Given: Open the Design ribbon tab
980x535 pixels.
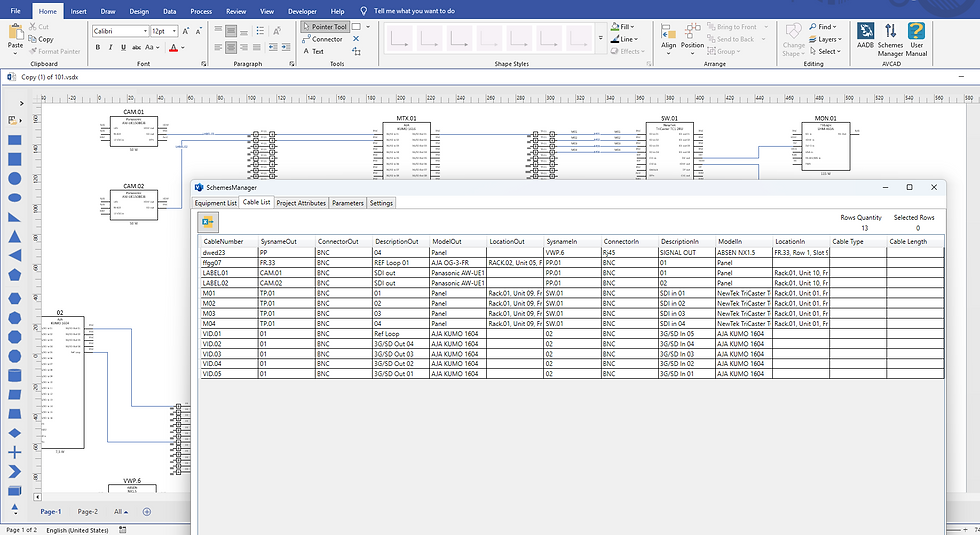Looking at the screenshot, I should click(x=139, y=11).
